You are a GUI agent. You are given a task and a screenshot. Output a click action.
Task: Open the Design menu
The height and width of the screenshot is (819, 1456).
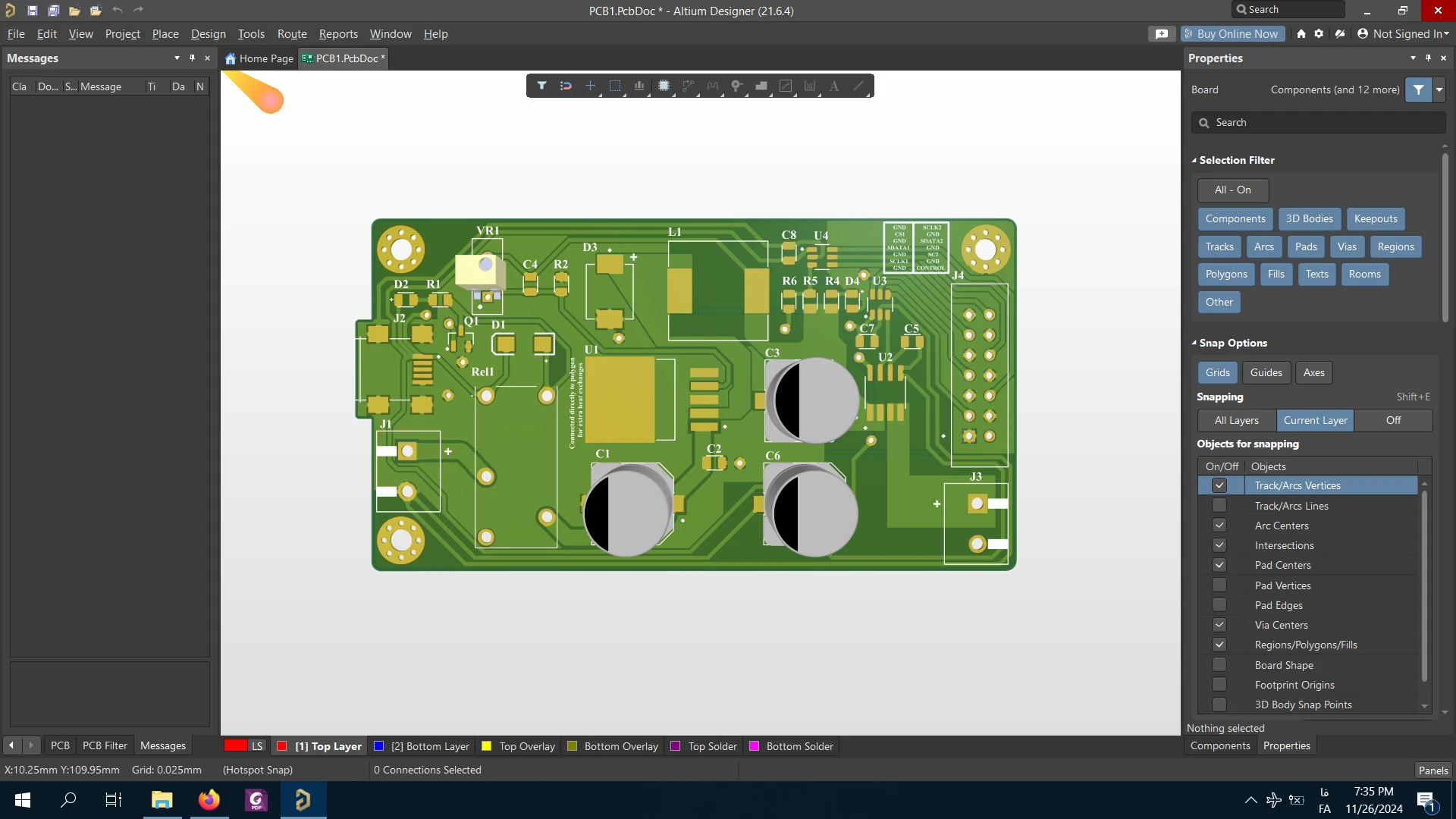[x=208, y=33]
